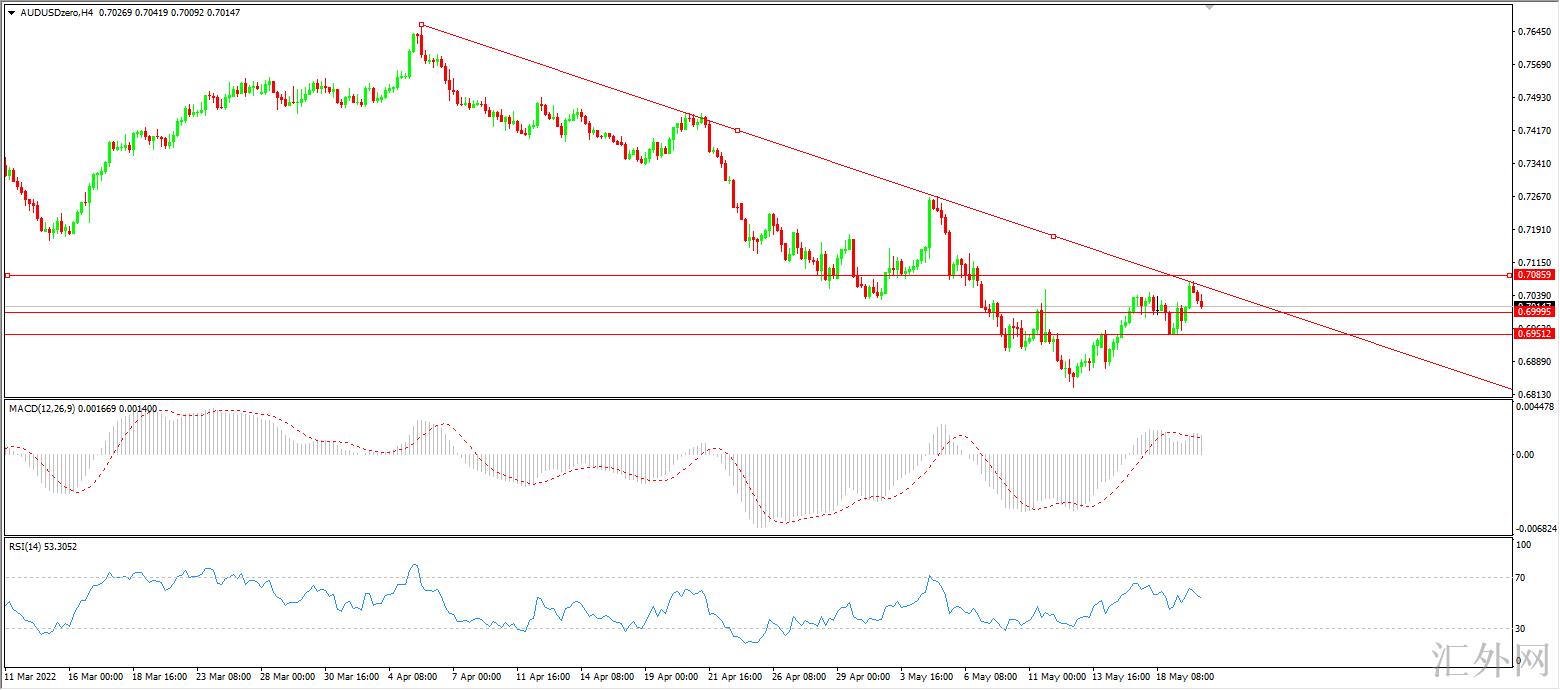Click the open price 0.70269 in chart header
This screenshot has width=1560, height=690.
click(x=117, y=13)
